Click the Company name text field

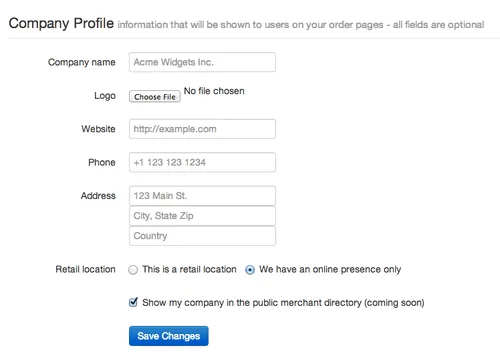[x=202, y=62]
